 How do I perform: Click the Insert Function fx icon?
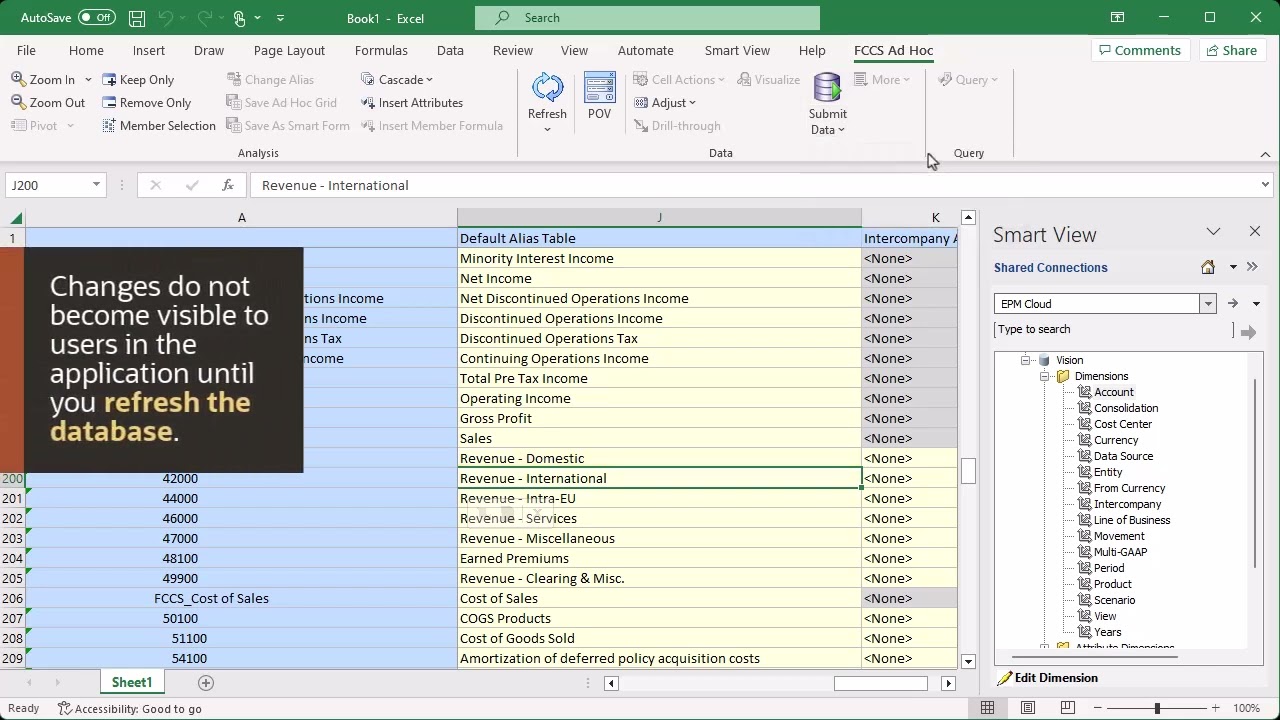tap(228, 185)
